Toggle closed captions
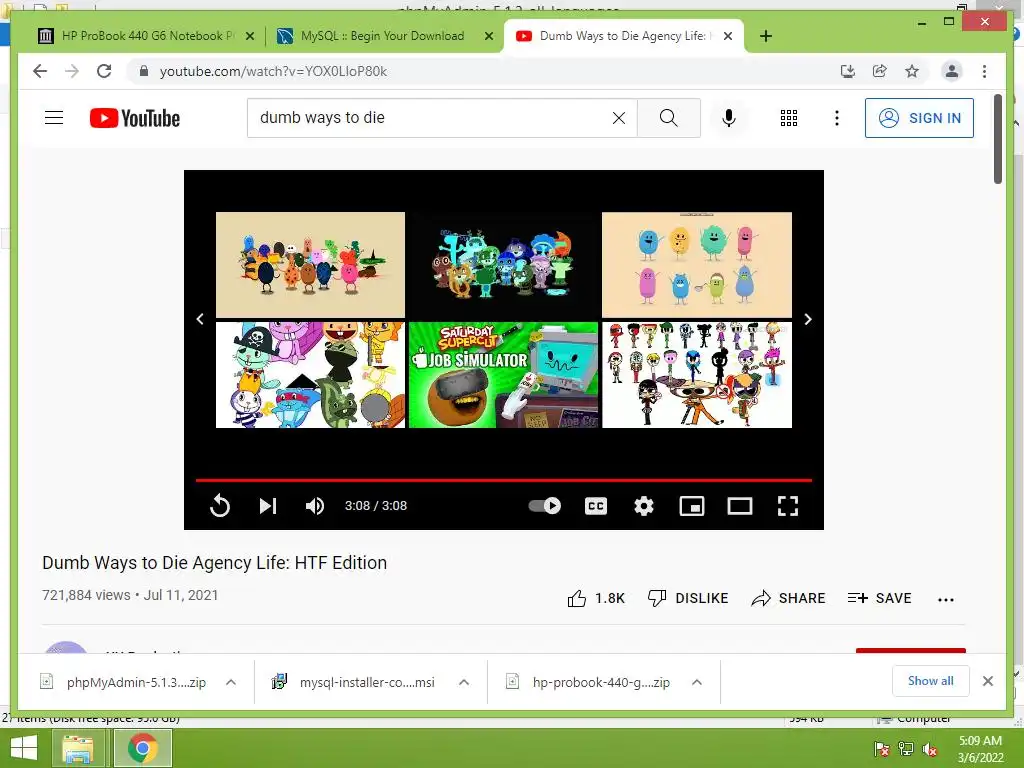 (x=596, y=505)
